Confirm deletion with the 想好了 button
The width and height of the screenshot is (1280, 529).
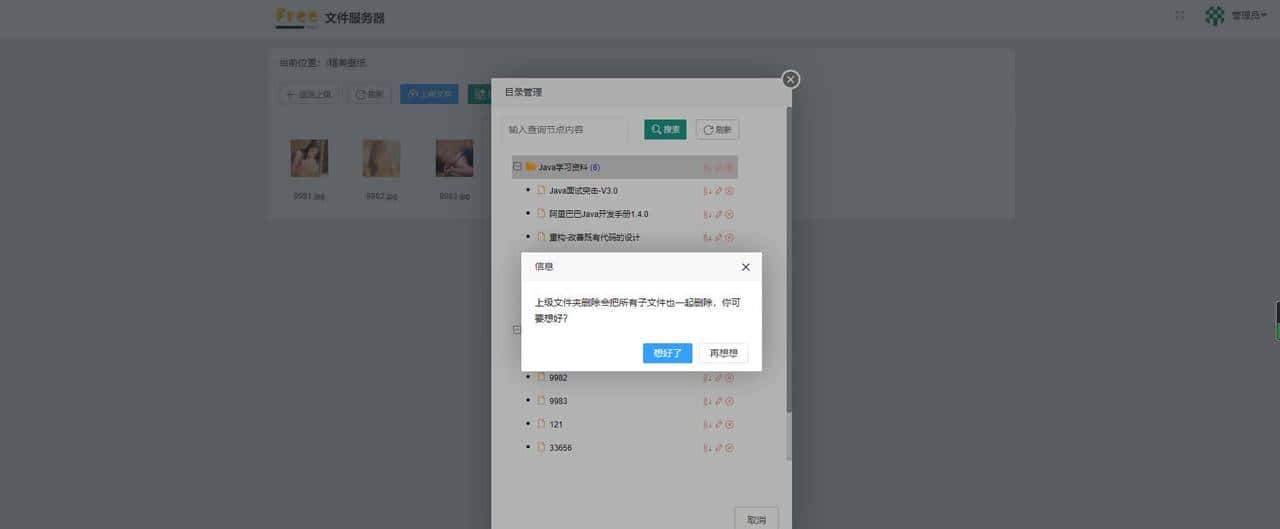667,353
